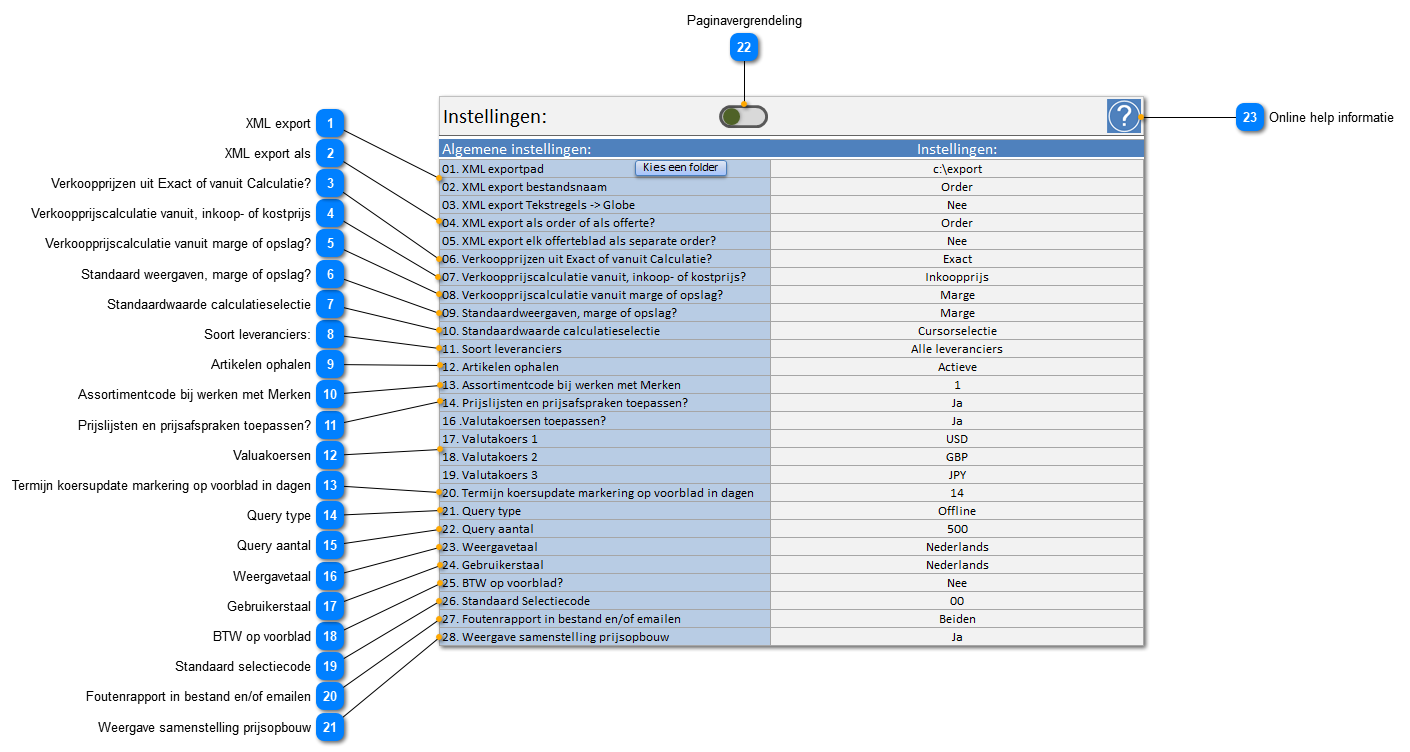Select the GBP value for Valutakoers 2
Image resolution: width=1410 pixels, height=752 pixels.
click(957, 457)
